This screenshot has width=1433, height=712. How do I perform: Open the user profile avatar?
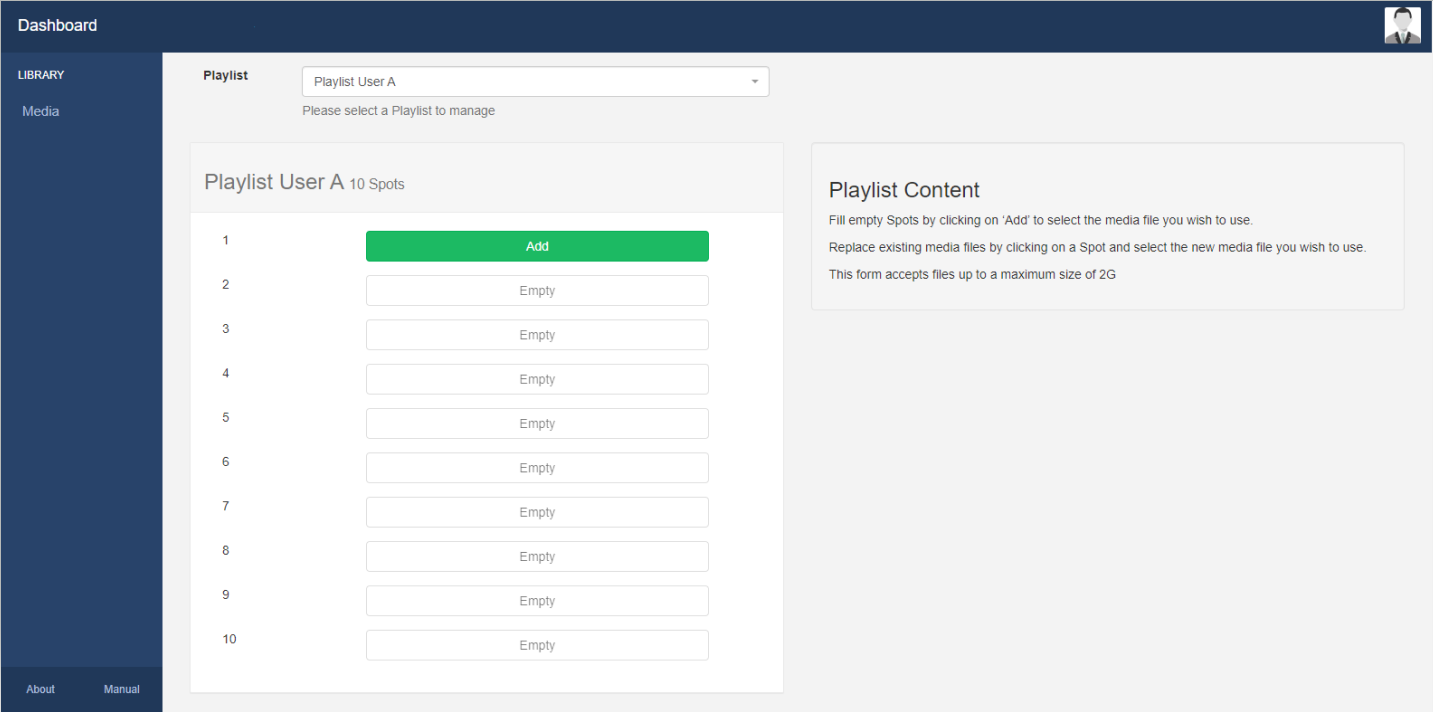click(x=1402, y=24)
